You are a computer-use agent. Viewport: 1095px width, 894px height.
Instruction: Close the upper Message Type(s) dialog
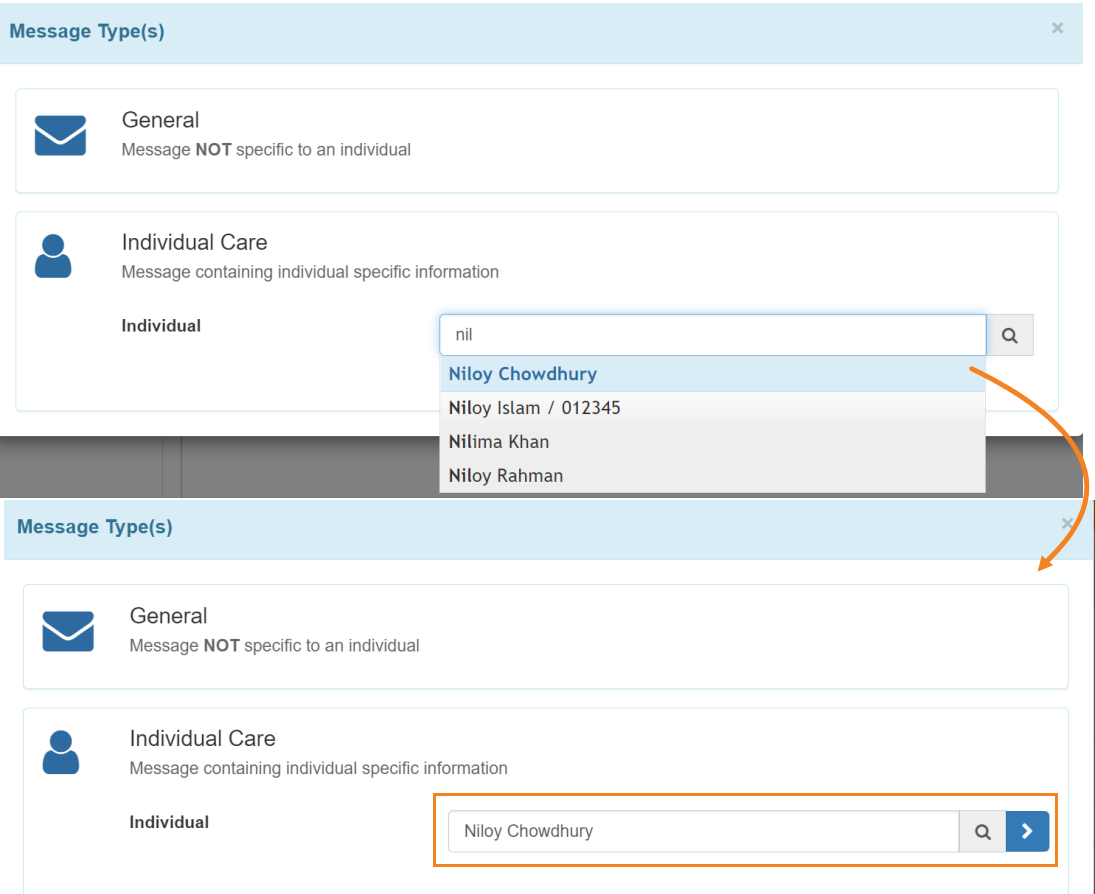click(x=1057, y=29)
